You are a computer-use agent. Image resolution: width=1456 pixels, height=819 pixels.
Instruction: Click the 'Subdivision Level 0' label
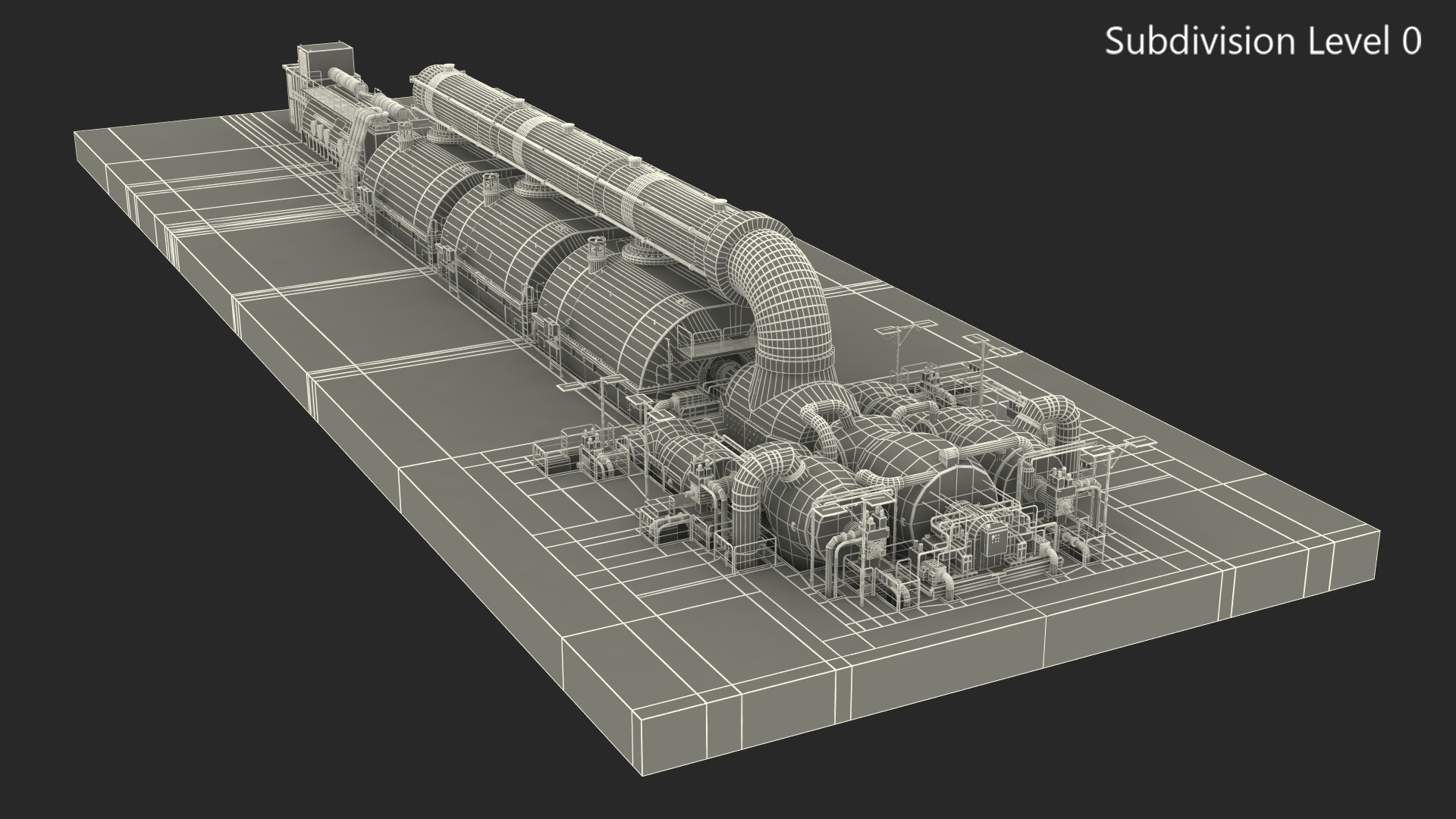(x=1263, y=41)
